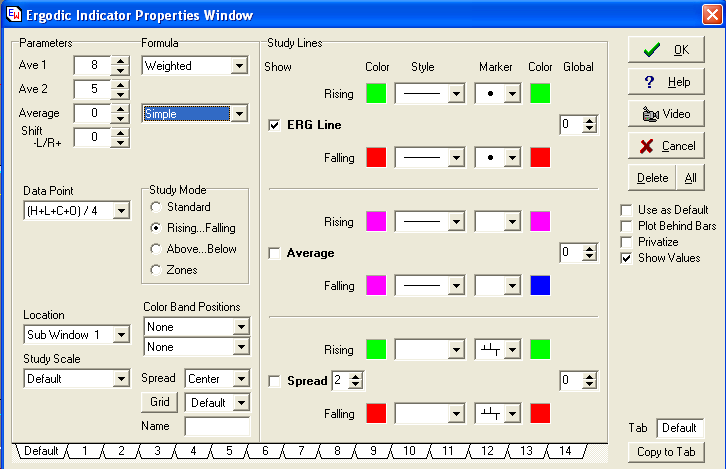The image size is (726, 469).
Task: Decrease the Average line global value
Action: click(589, 257)
